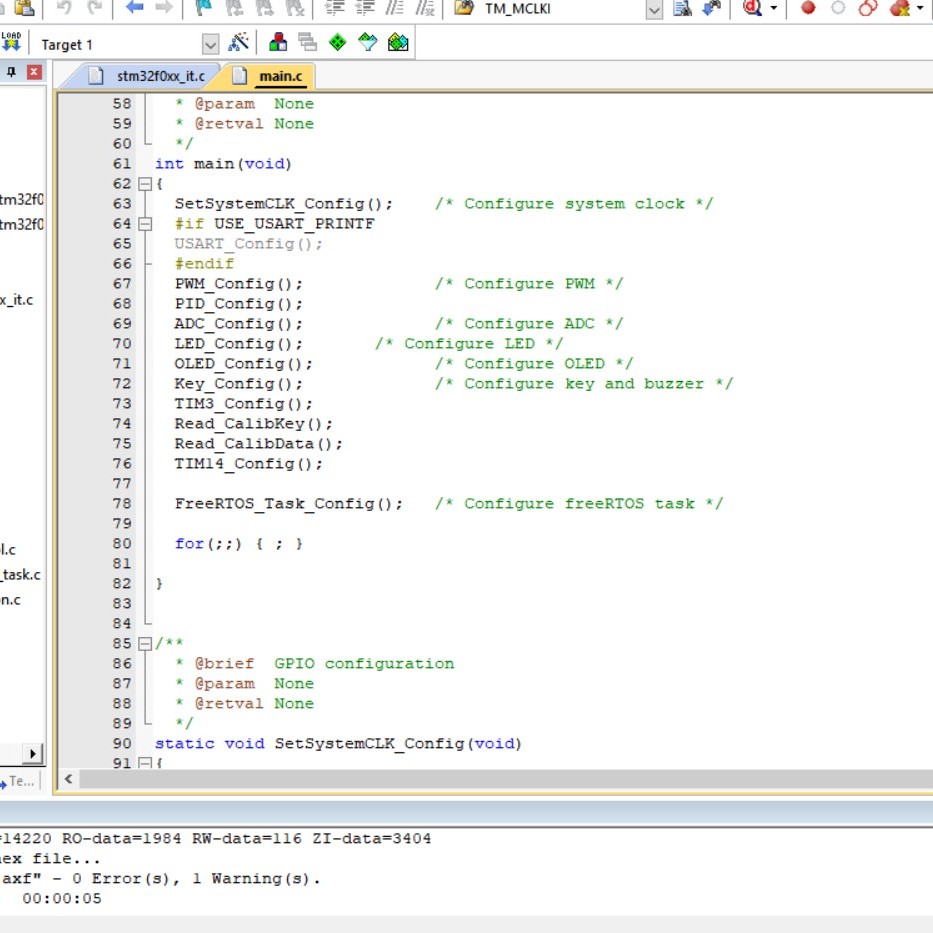Uncomment the selected code

click(x=424, y=8)
